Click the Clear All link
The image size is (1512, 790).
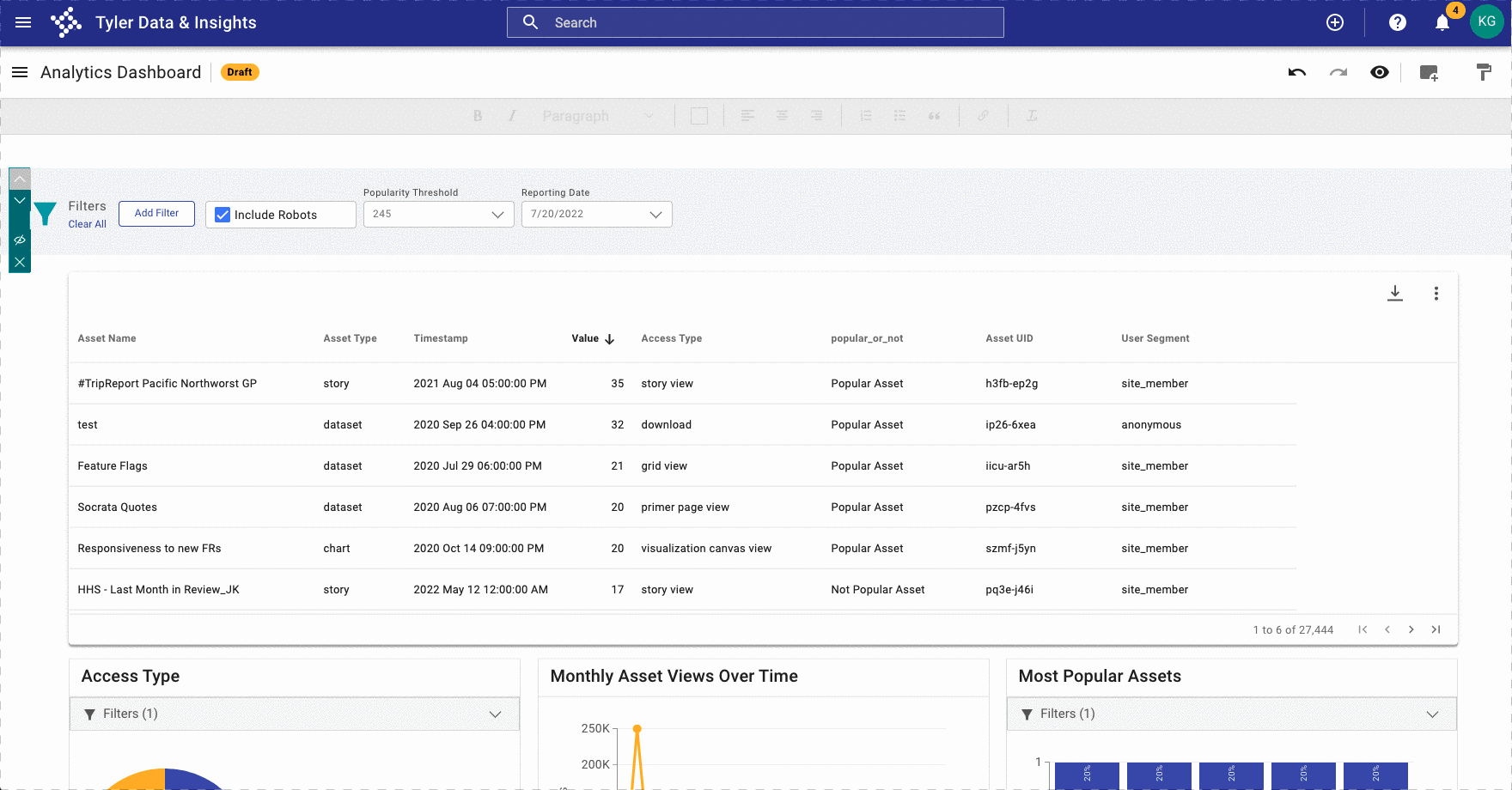88,224
